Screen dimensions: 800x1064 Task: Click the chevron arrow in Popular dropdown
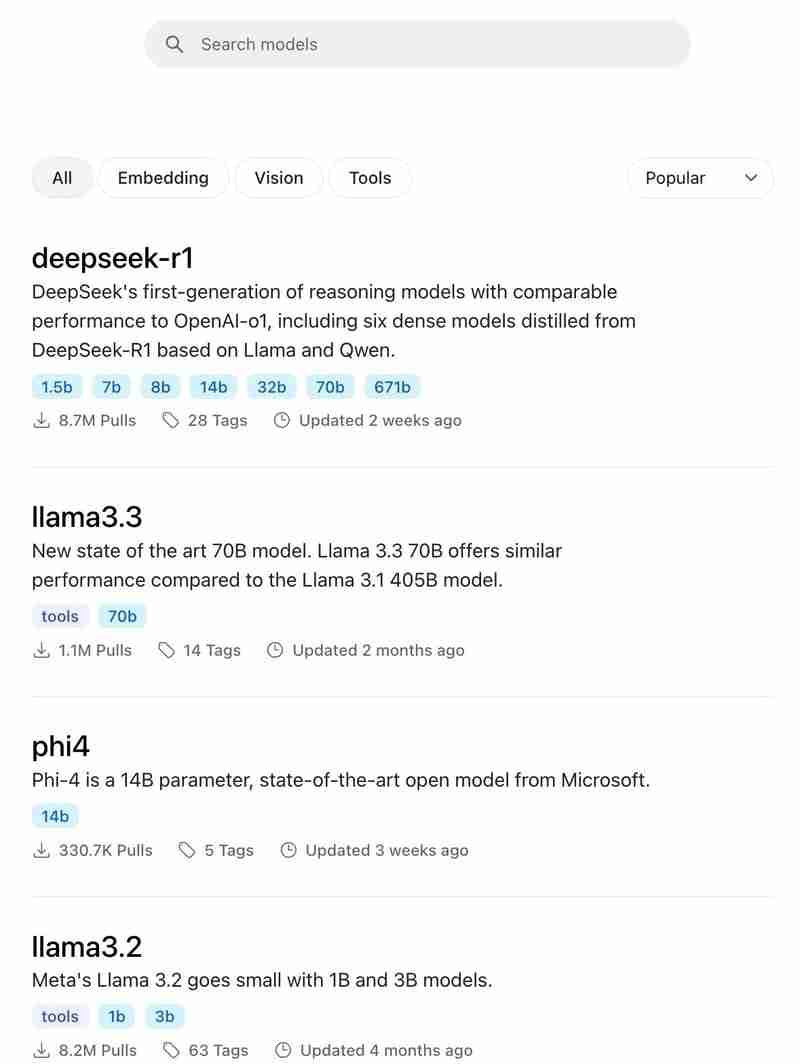[750, 178]
